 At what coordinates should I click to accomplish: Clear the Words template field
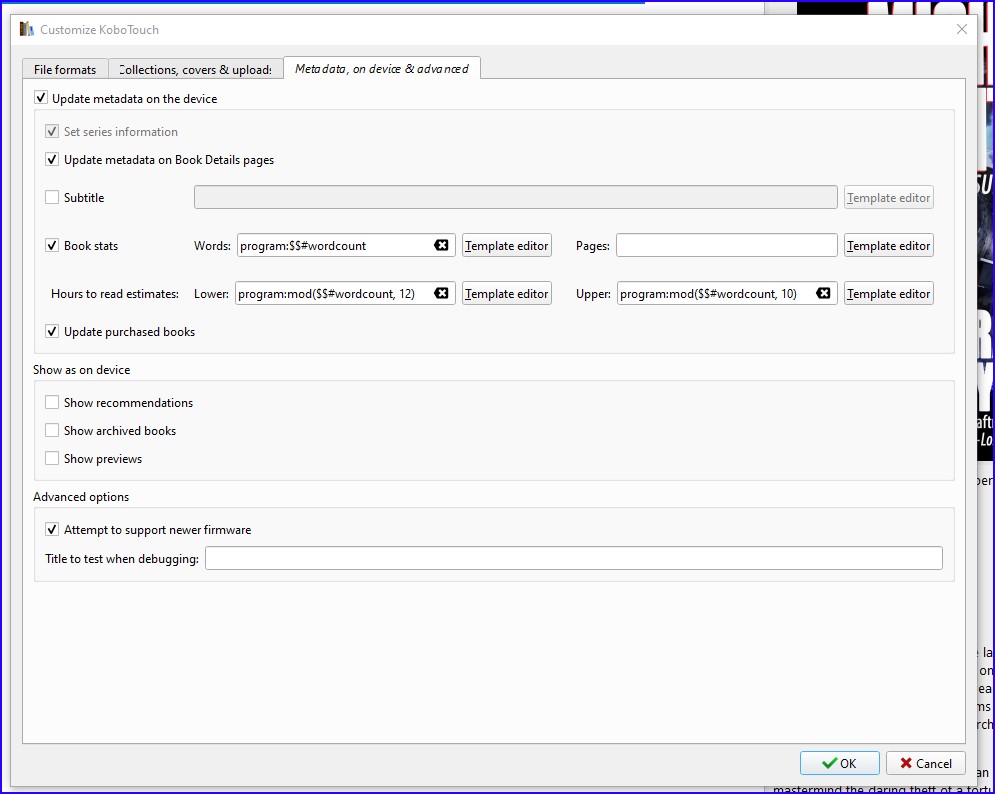click(x=441, y=245)
